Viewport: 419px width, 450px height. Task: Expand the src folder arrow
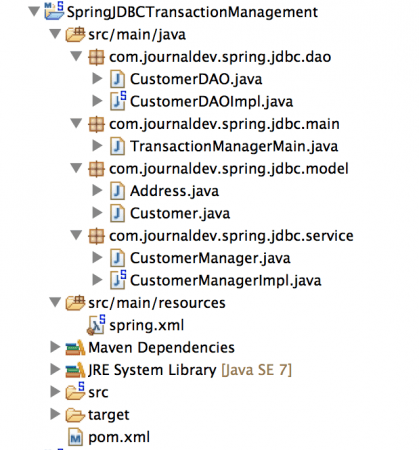[x=55, y=392]
